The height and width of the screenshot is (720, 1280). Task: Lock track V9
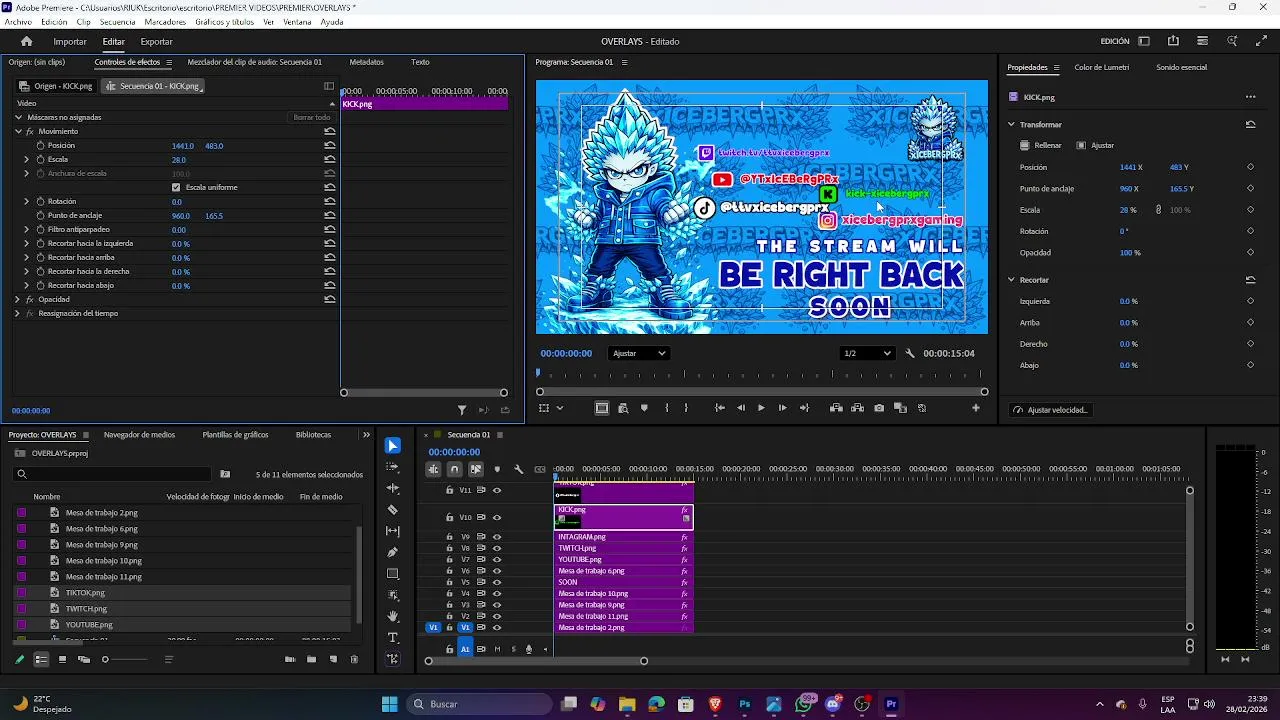tap(449, 537)
